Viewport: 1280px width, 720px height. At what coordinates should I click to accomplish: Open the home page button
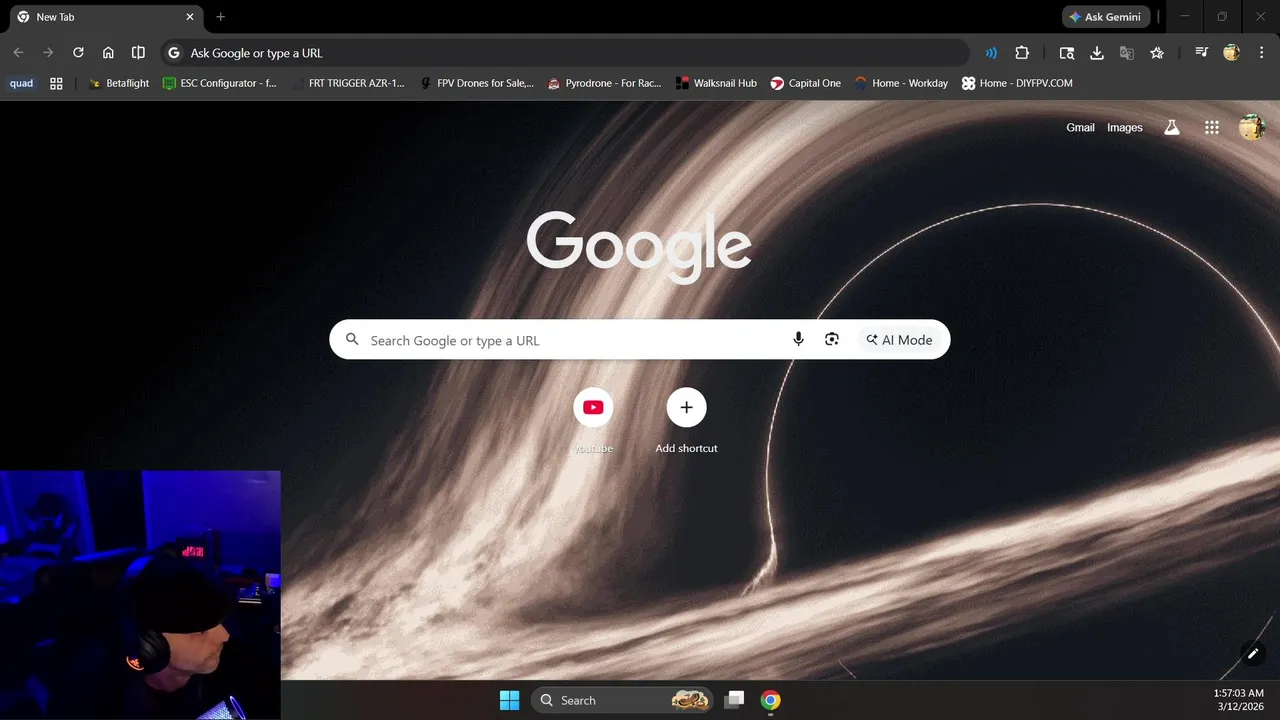point(108,53)
